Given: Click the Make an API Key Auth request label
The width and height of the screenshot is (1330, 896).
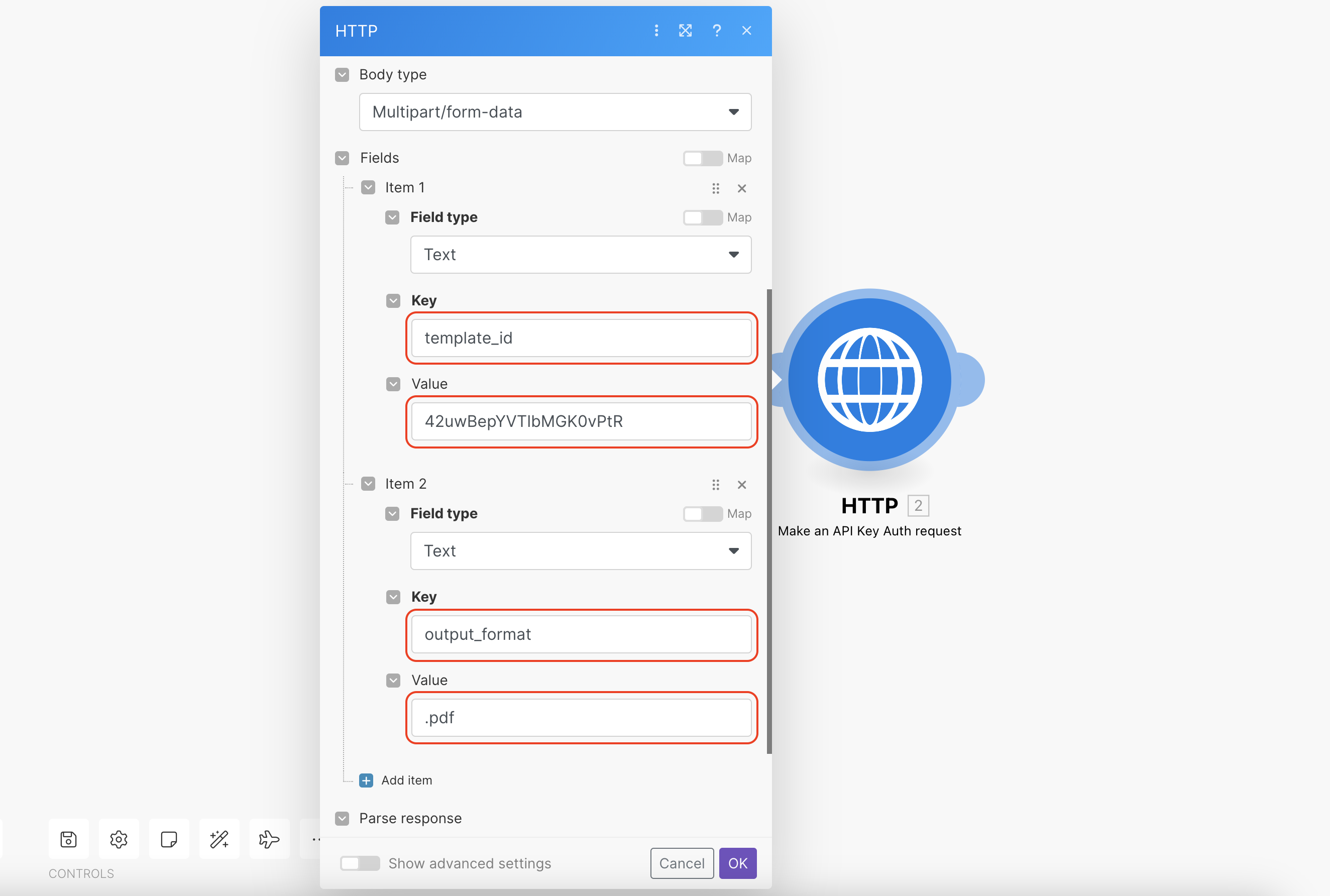Looking at the screenshot, I should click(869, 531).
